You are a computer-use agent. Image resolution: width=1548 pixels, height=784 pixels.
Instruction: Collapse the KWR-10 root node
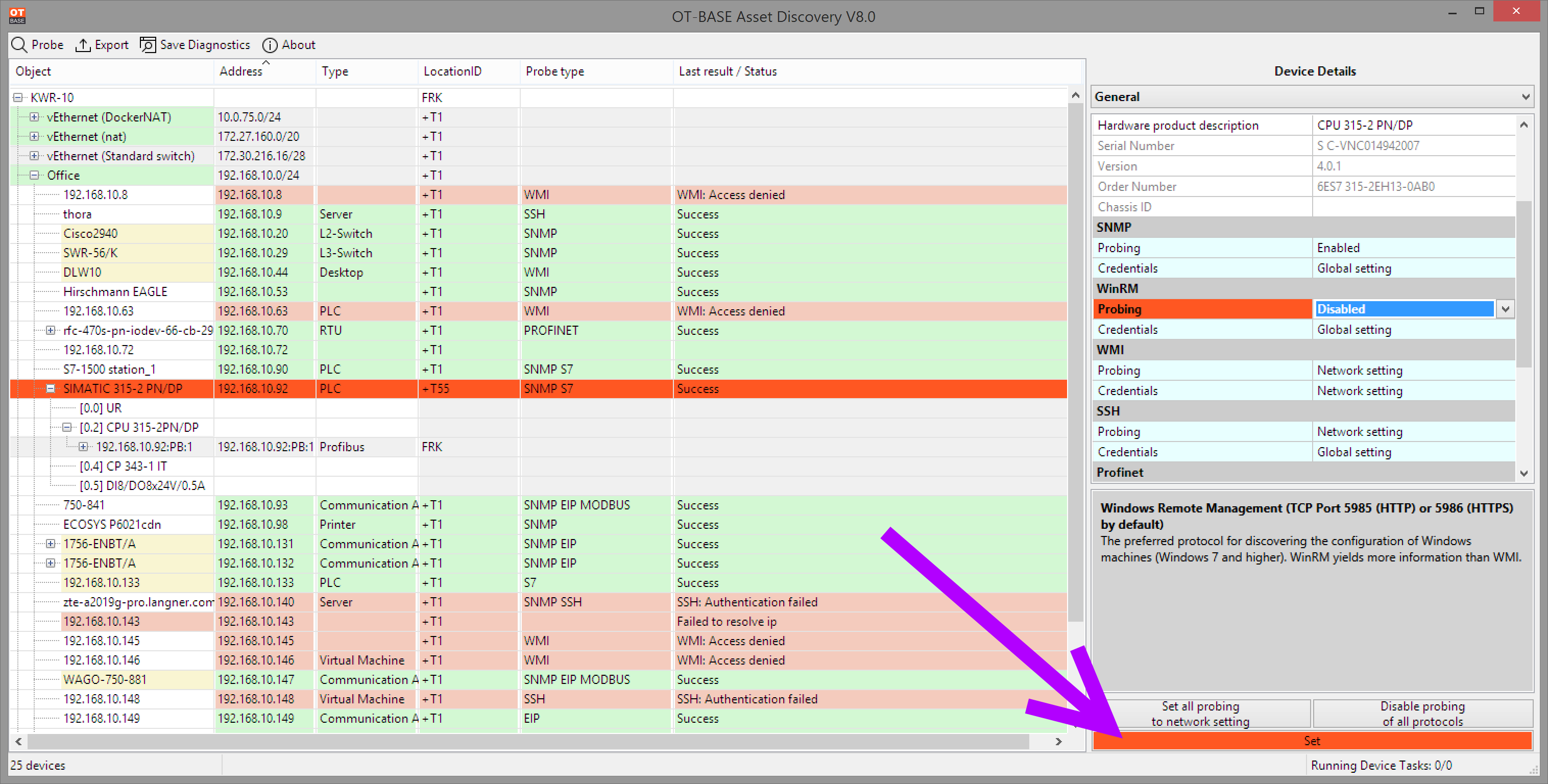coord(18,97)
